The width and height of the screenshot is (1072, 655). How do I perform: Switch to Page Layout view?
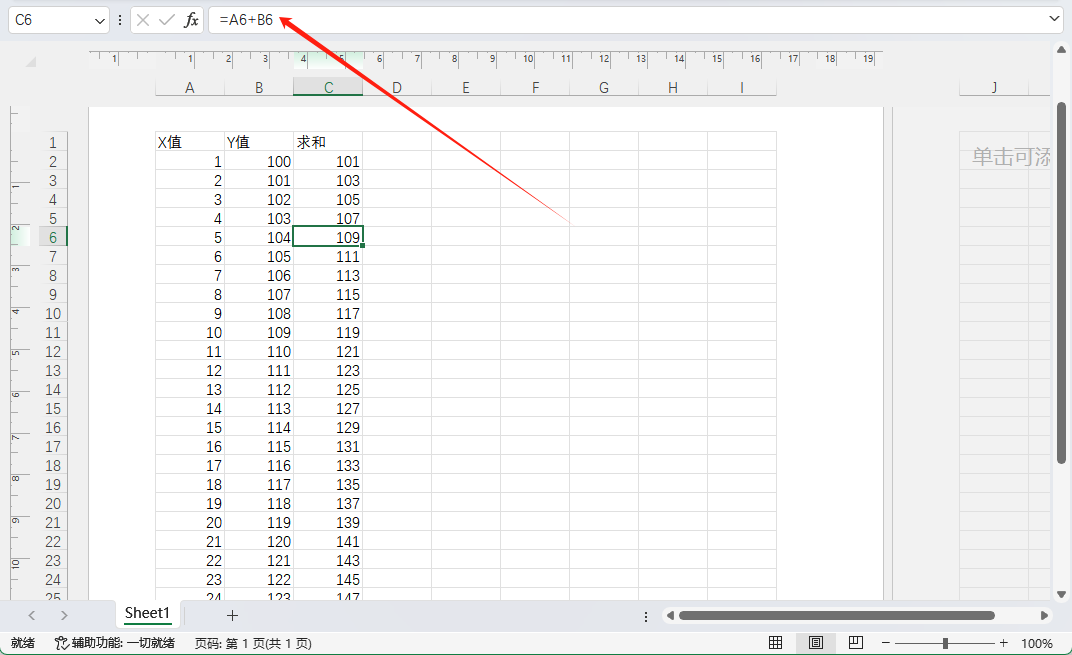coord(815,643)
